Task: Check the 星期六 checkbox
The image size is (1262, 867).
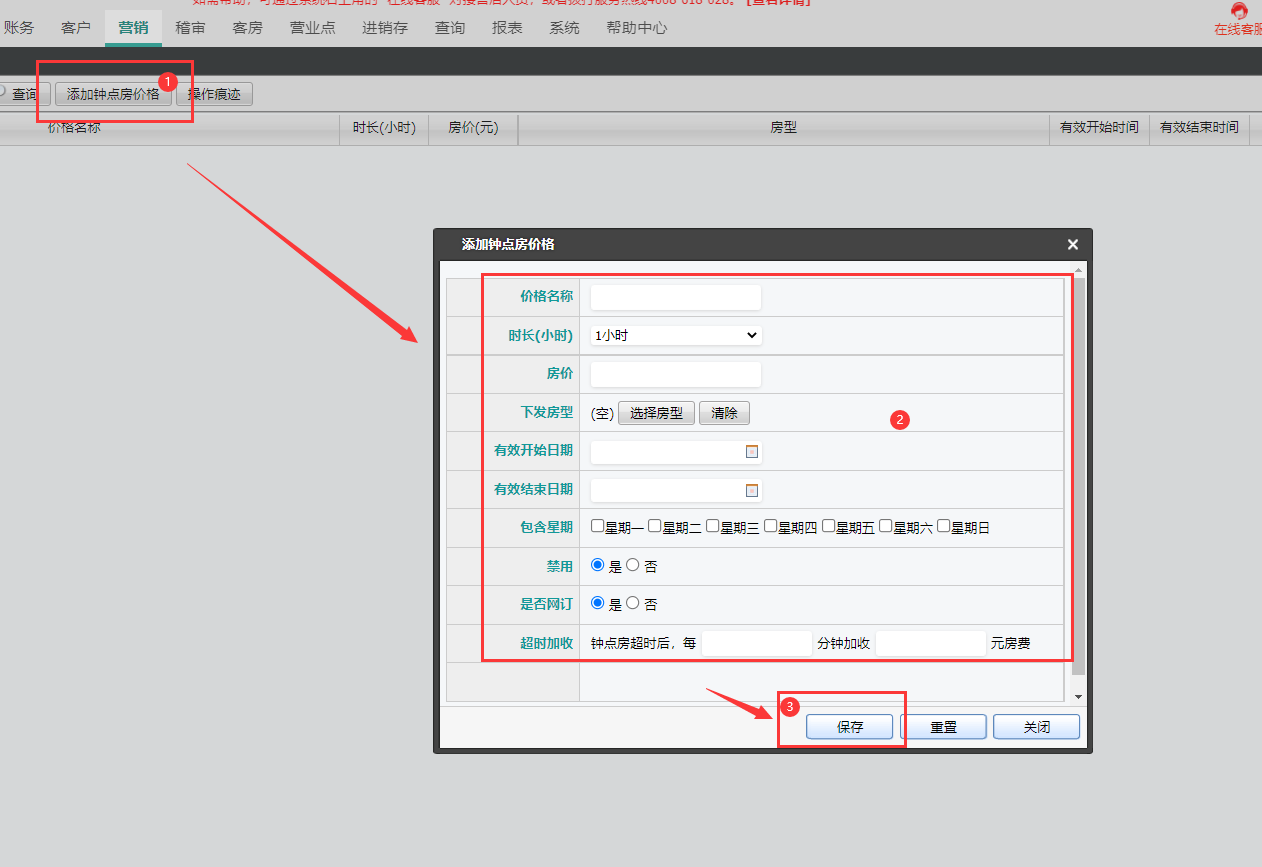Action: click(x=886, y=526)
